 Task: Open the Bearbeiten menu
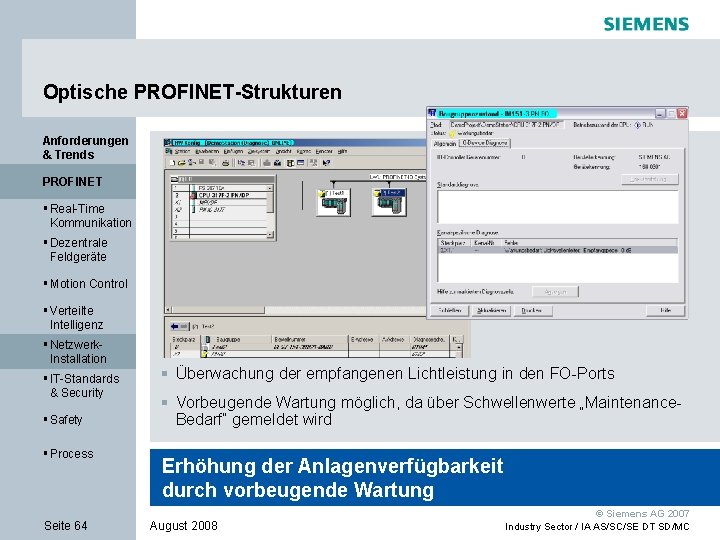pyautogui.click(x=207, y=151)
